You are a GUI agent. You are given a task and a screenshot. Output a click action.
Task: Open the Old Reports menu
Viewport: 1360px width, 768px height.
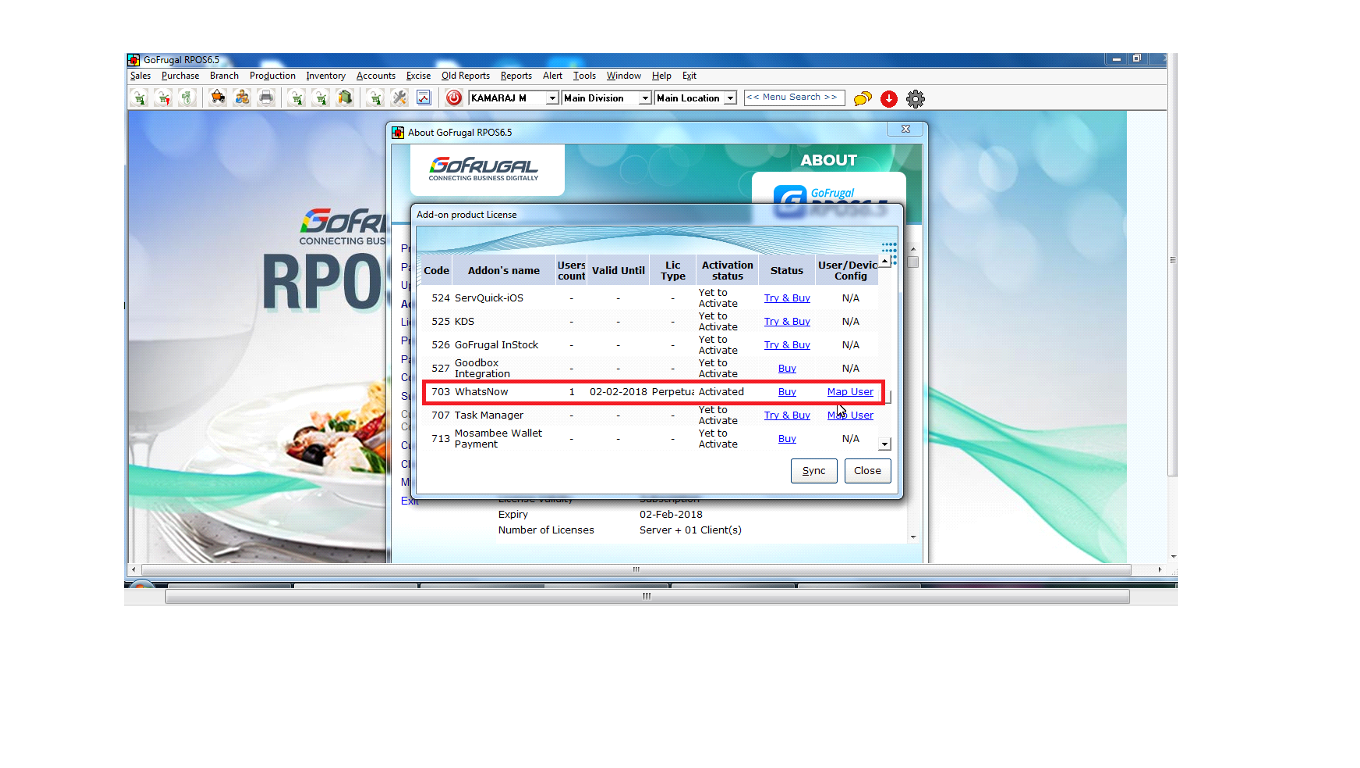pos(466,76)
